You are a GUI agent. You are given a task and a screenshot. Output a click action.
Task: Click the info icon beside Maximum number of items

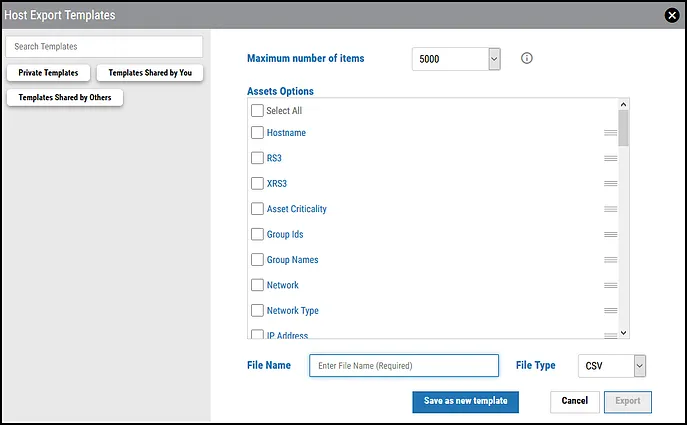(x=527, y=58)
